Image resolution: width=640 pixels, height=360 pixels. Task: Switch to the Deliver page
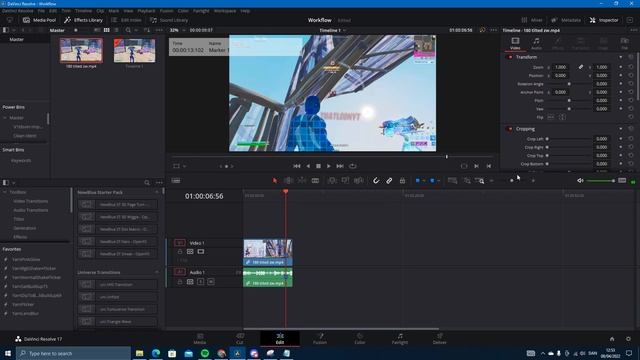[440, 339]
